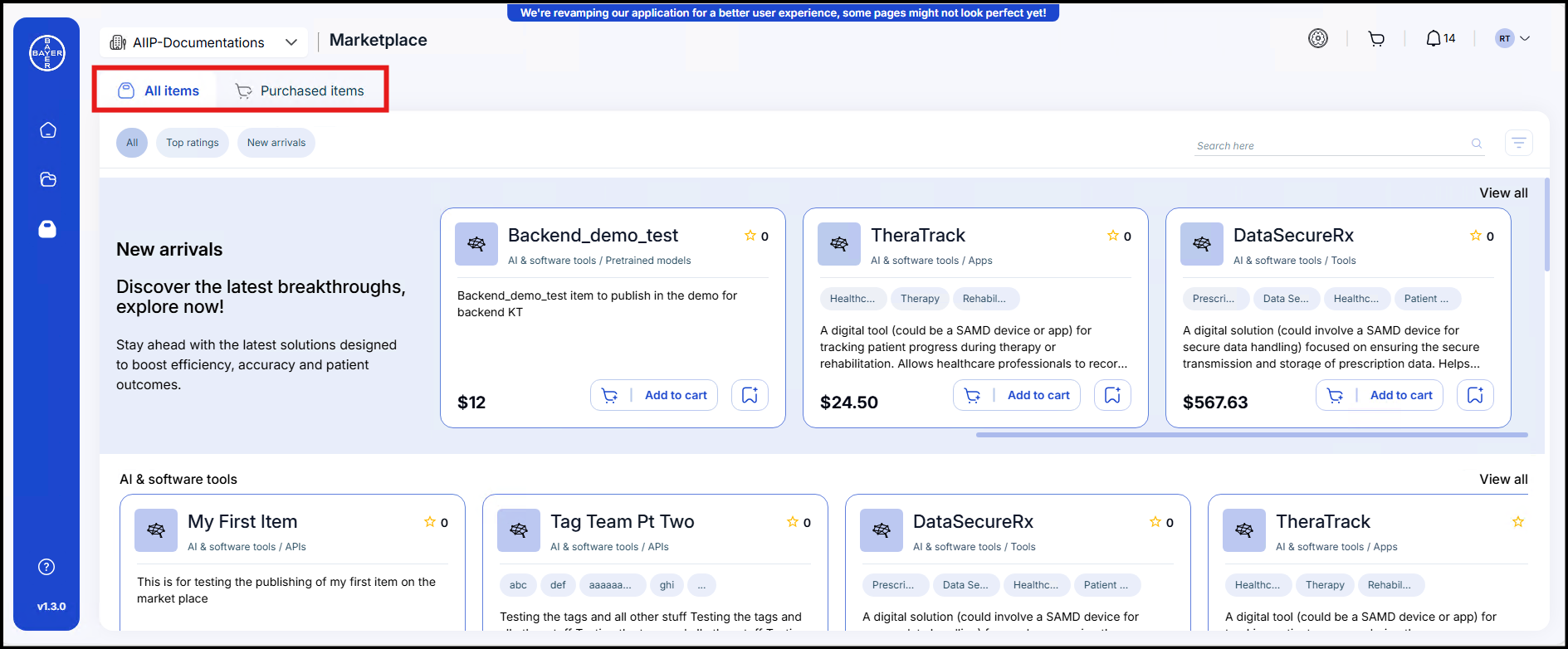The height and width of the screenshot is (649, 1568).
Task: Click the Therapy tag on New arrivals TheraTrack
Action: [x=920, y=299]
